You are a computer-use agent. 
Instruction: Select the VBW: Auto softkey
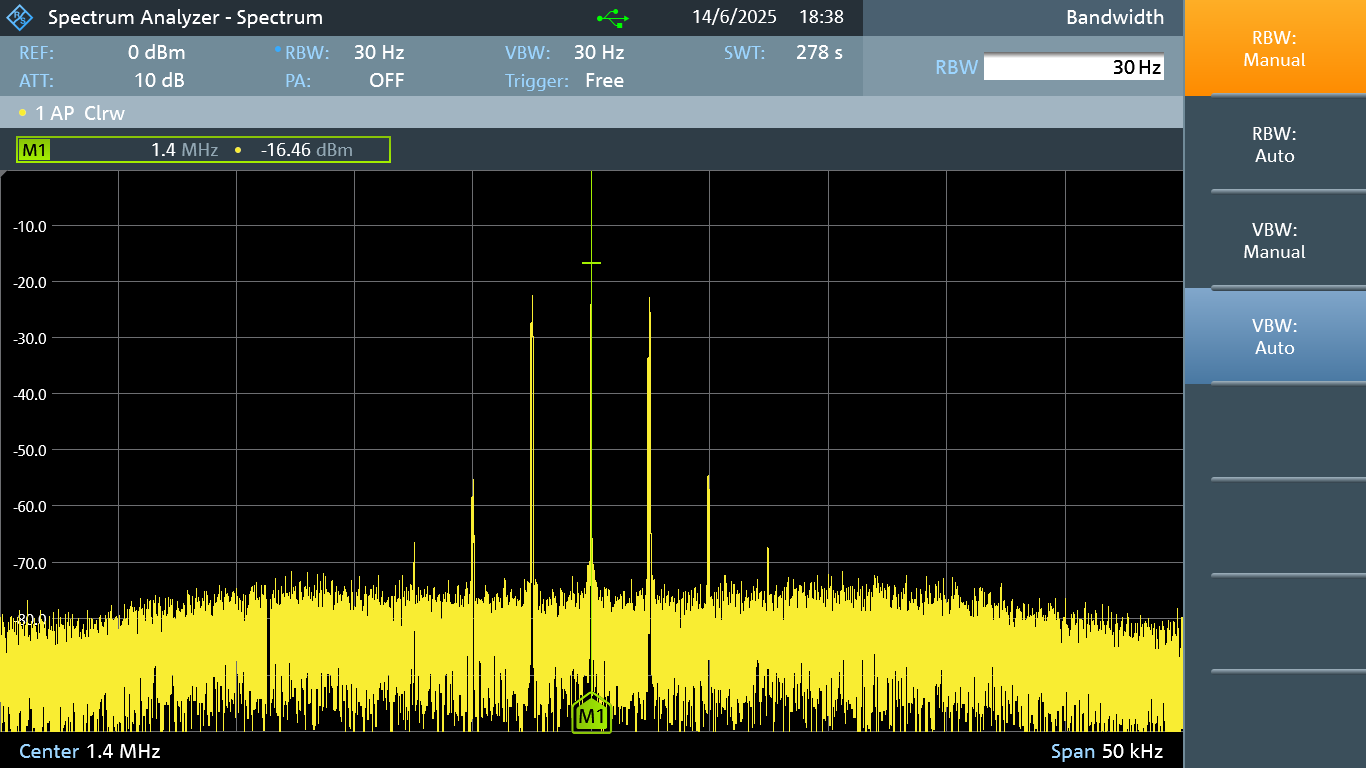point(1274,337)
